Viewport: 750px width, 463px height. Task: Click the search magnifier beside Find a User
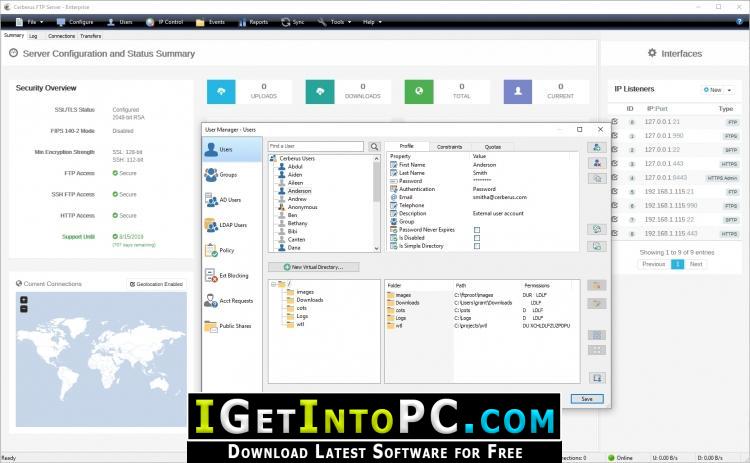coord(374,146)
